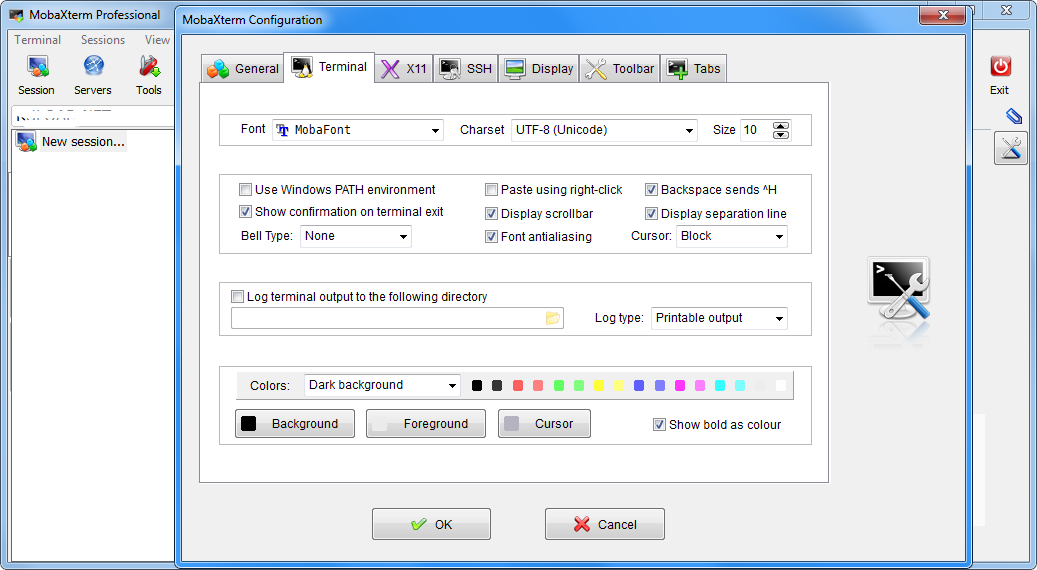The width and height of the screenshot is (1037, 570).
Task: Open the Sessions menu in main window
Action: point(103,40)
